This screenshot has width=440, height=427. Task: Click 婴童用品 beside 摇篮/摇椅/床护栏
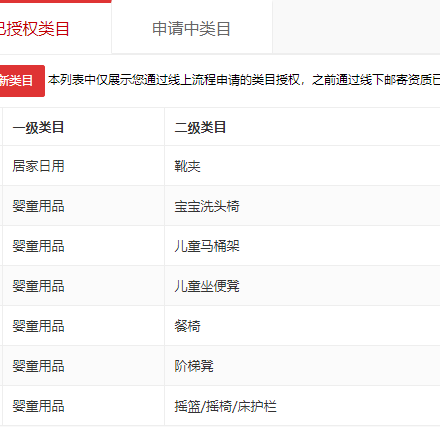(x=38, y=406)
